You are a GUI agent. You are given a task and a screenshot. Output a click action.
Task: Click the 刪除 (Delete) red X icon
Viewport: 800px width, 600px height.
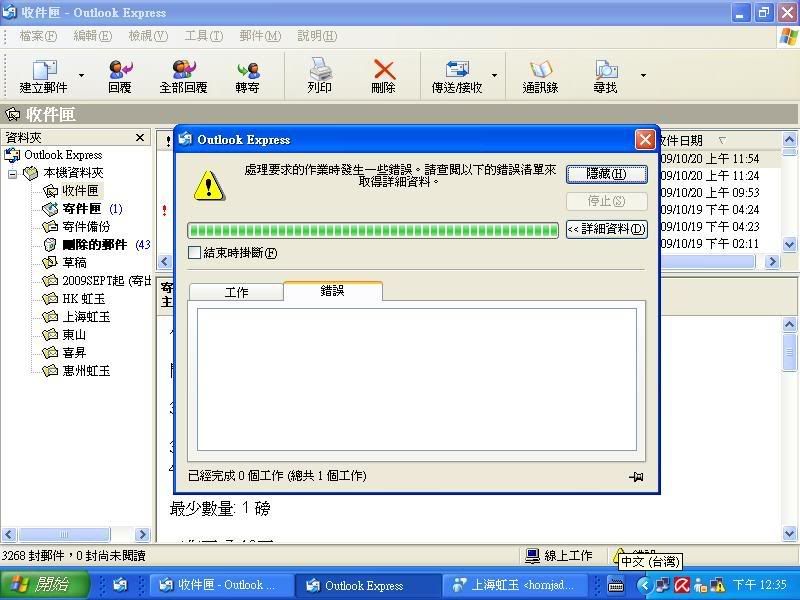tap(383, 70)
